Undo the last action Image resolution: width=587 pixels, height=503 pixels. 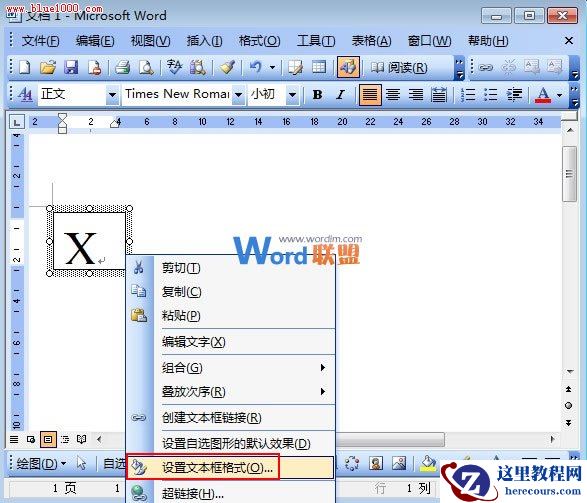[256, 68]
